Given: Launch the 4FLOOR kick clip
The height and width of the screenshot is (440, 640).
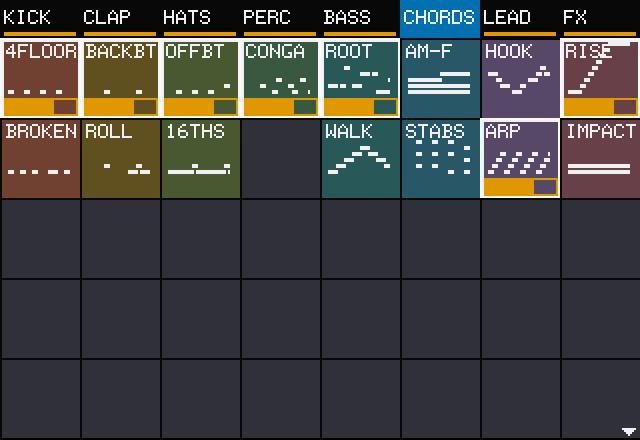Looking at the screenshot, I should point(40,78).
